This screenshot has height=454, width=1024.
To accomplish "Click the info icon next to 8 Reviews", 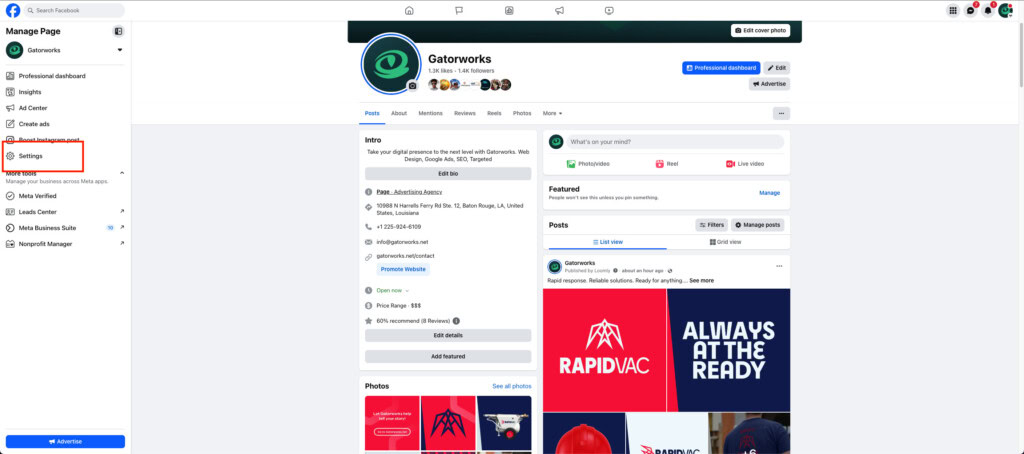I will coord(456,321).
